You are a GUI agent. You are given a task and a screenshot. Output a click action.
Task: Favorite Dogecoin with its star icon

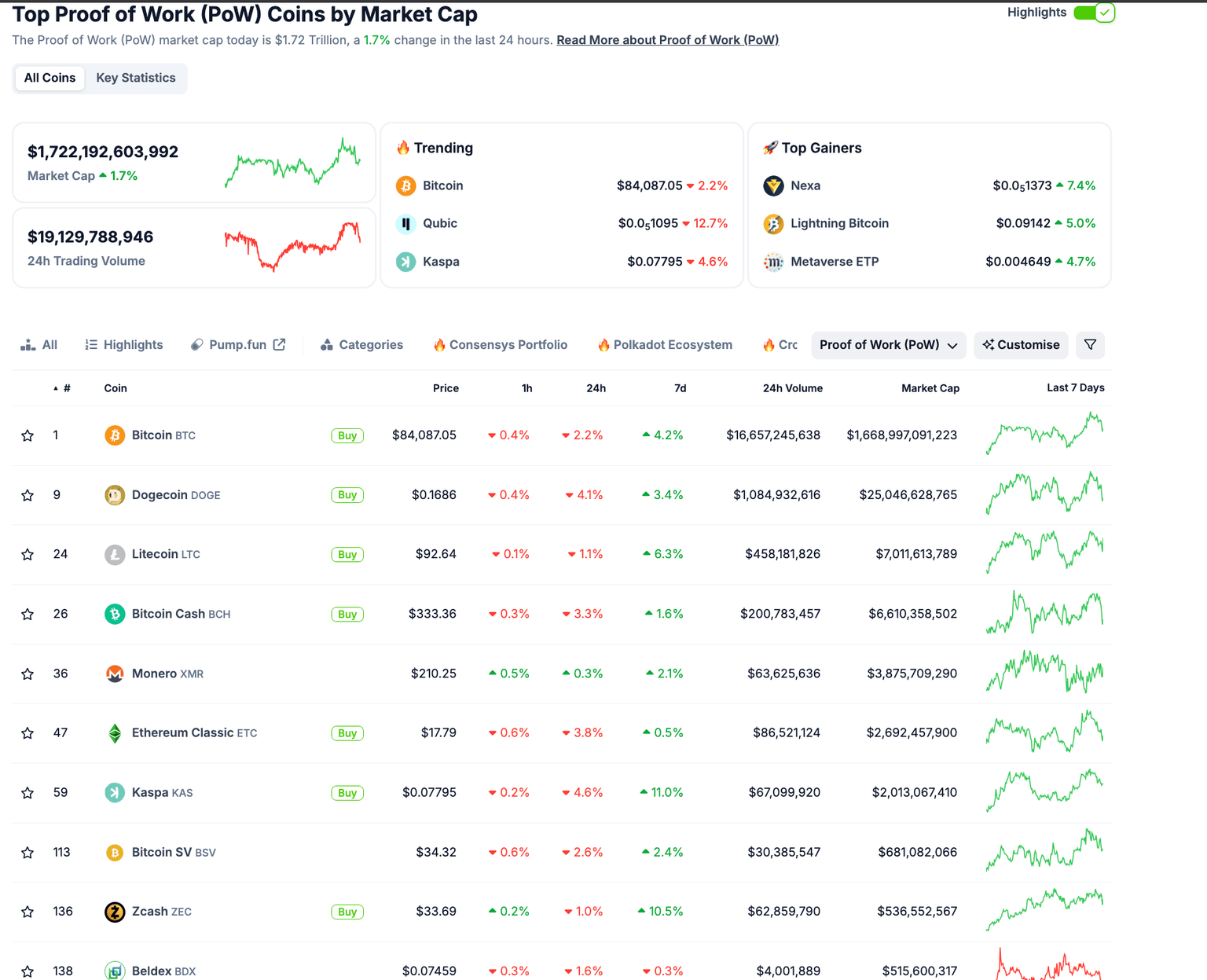point(28,494)
